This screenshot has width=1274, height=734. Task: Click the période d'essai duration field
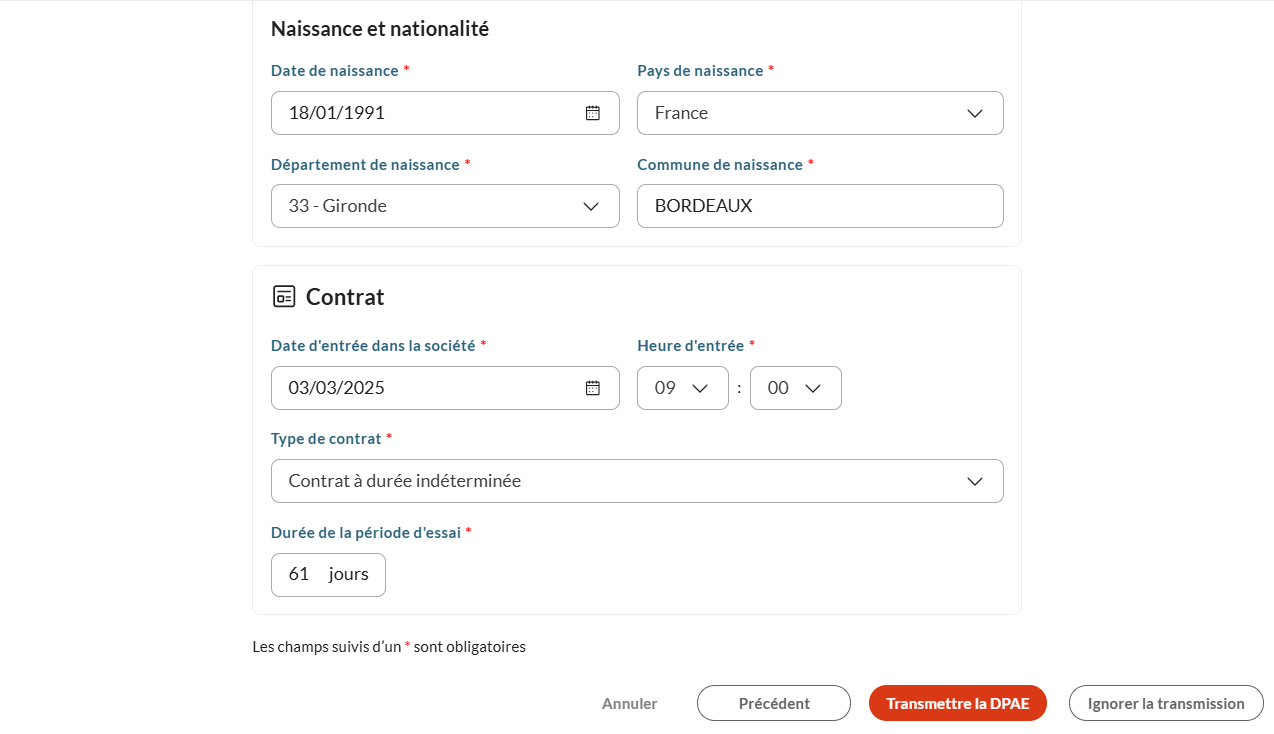pyautogui.click(x=328, y=575)
